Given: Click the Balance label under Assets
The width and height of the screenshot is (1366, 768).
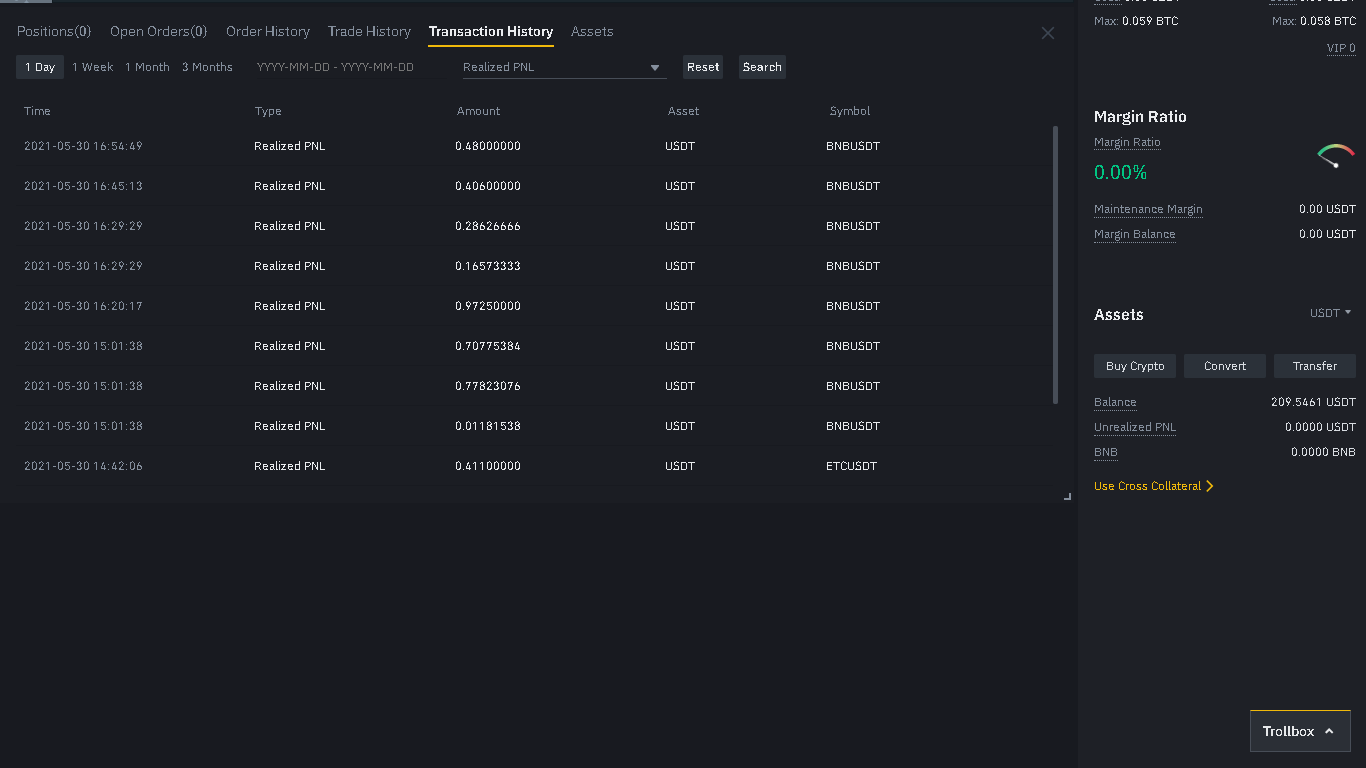Looking at the screenshot, I should pos(1115,402).
